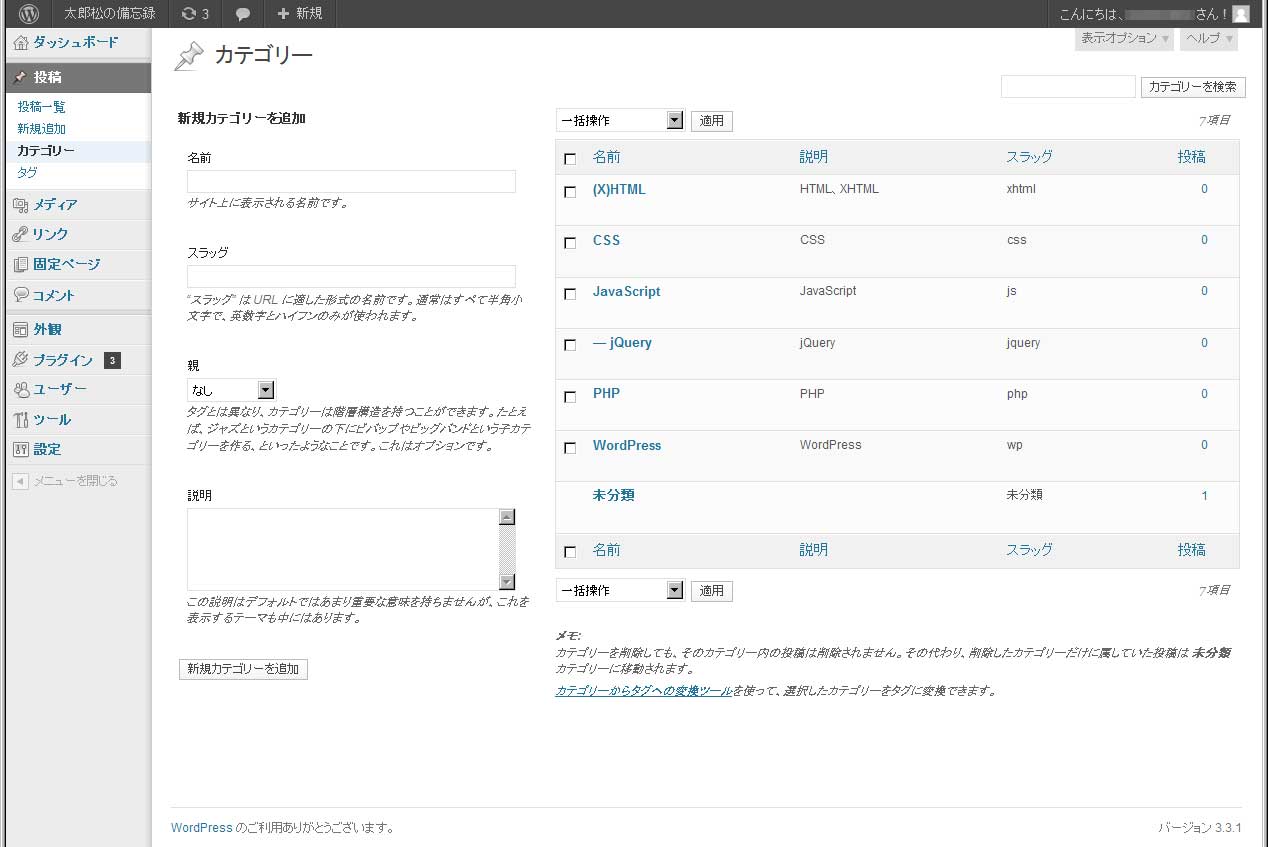Expand the ヘルプ panel

[x=1209, y=38]
